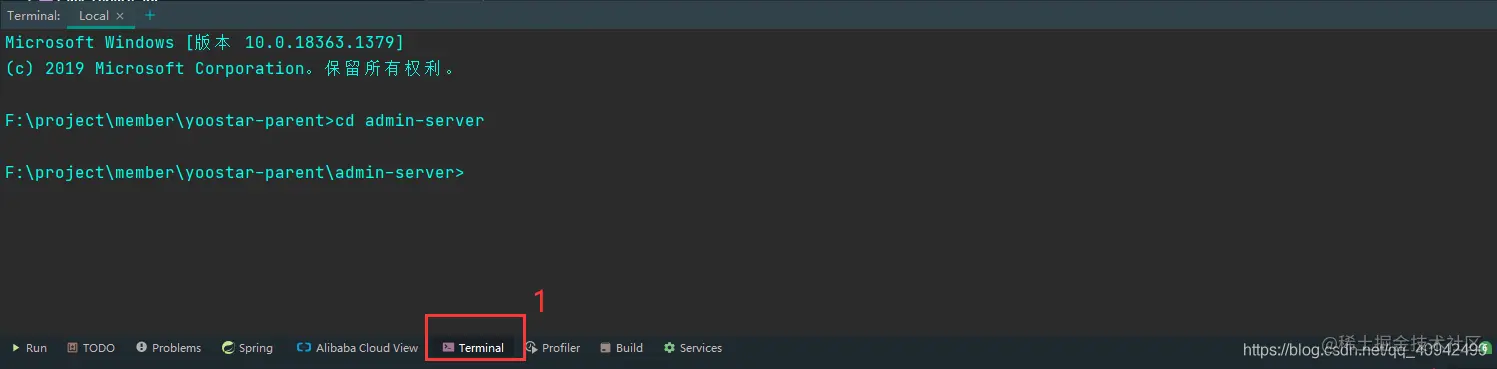Click the admin-server prompt line
The width and height of the screenshot is (1497, 369).
coord(235,172)
